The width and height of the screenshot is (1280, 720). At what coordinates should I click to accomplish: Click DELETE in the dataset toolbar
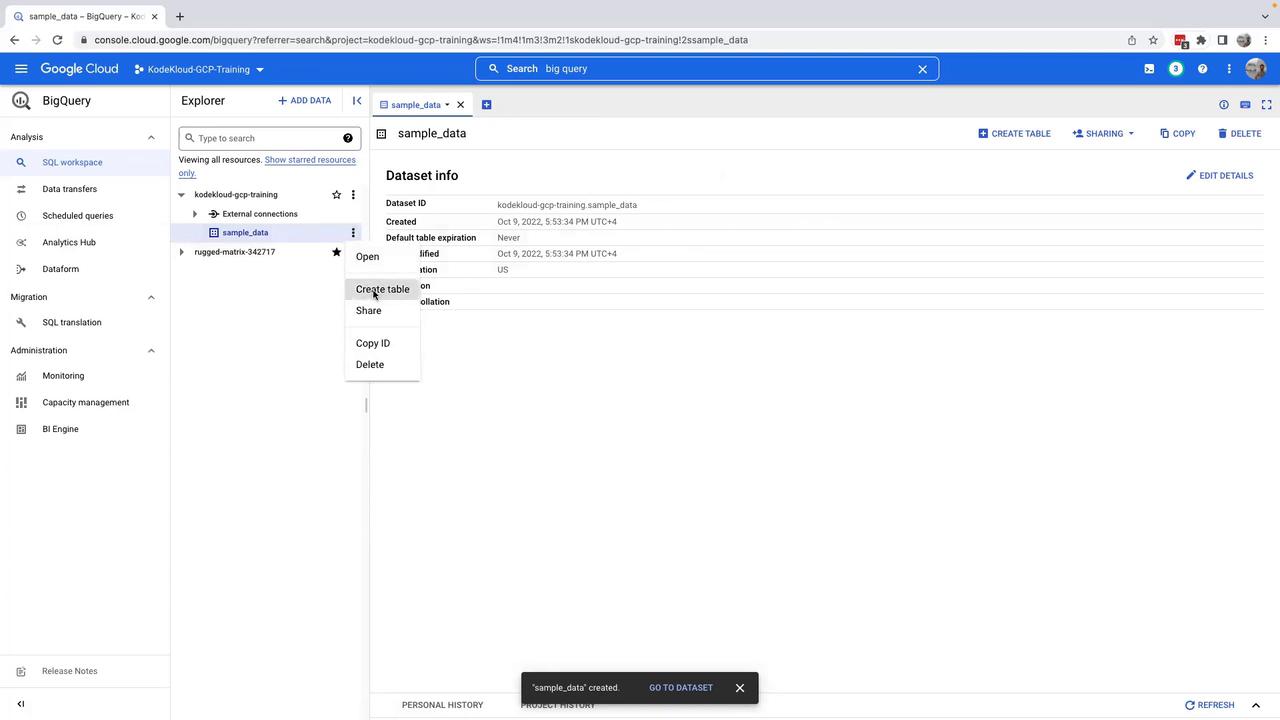[x=1239, y=134]
